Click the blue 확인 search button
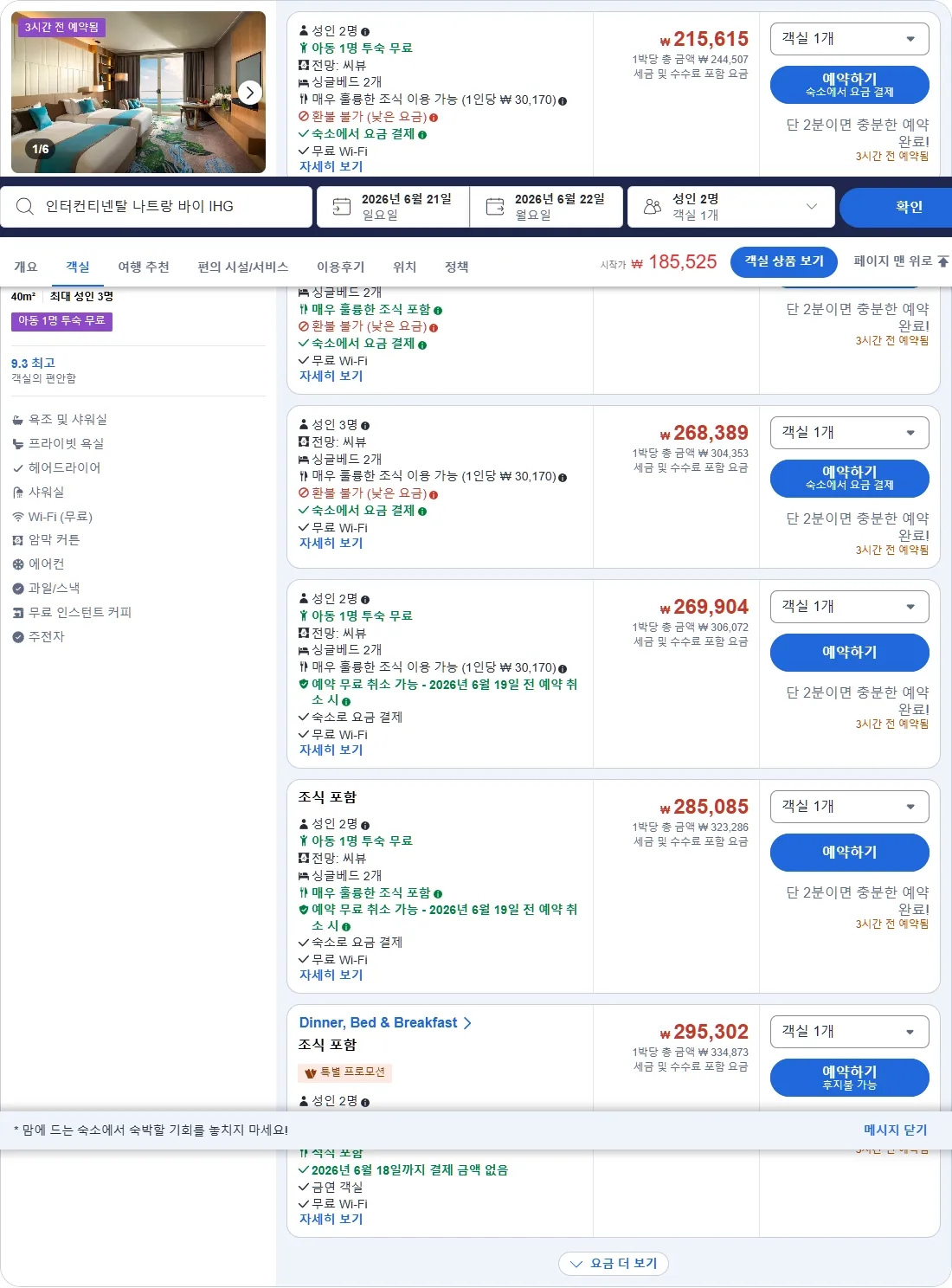 (x=896, y=207)
